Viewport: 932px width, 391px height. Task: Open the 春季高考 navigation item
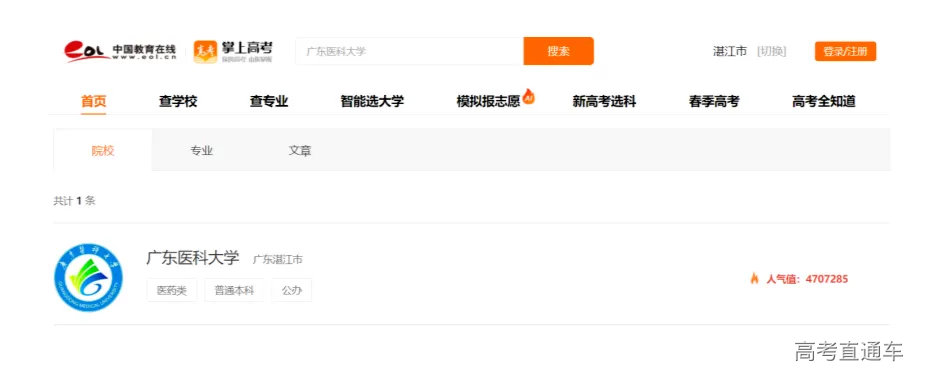pyautogui.click(x=714, y=102)
